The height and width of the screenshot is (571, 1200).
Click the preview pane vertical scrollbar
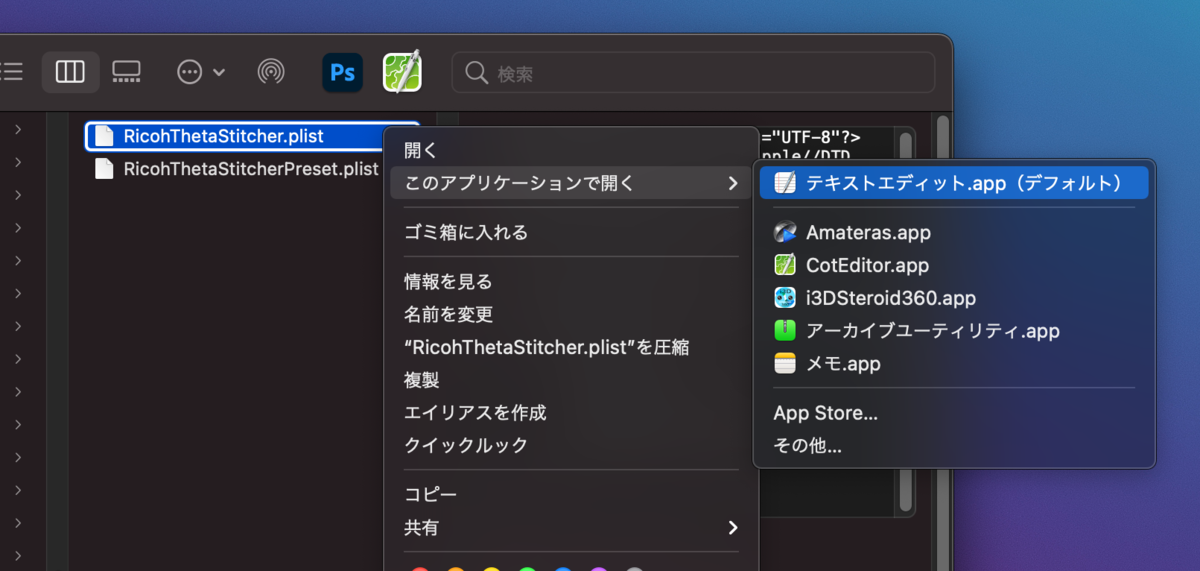click(906, 322)
